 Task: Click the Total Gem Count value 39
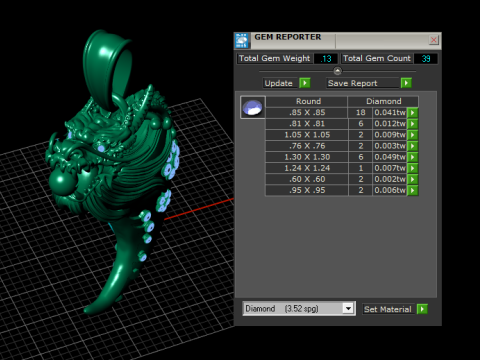click(426, 59)
